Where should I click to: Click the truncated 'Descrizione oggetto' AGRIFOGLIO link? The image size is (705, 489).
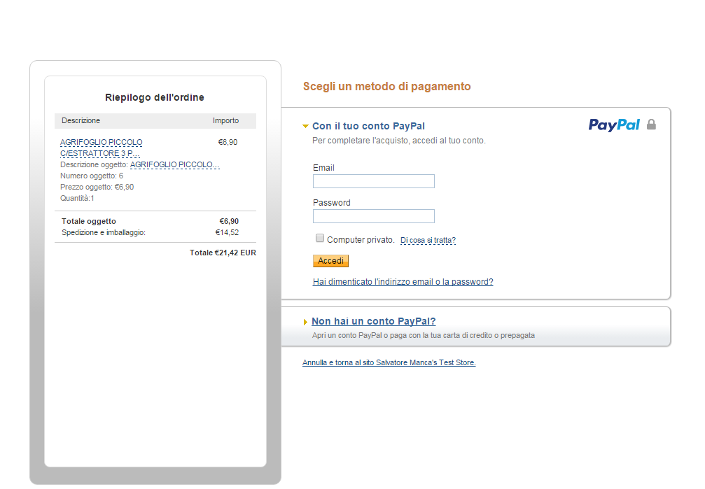tap(174, 164)
